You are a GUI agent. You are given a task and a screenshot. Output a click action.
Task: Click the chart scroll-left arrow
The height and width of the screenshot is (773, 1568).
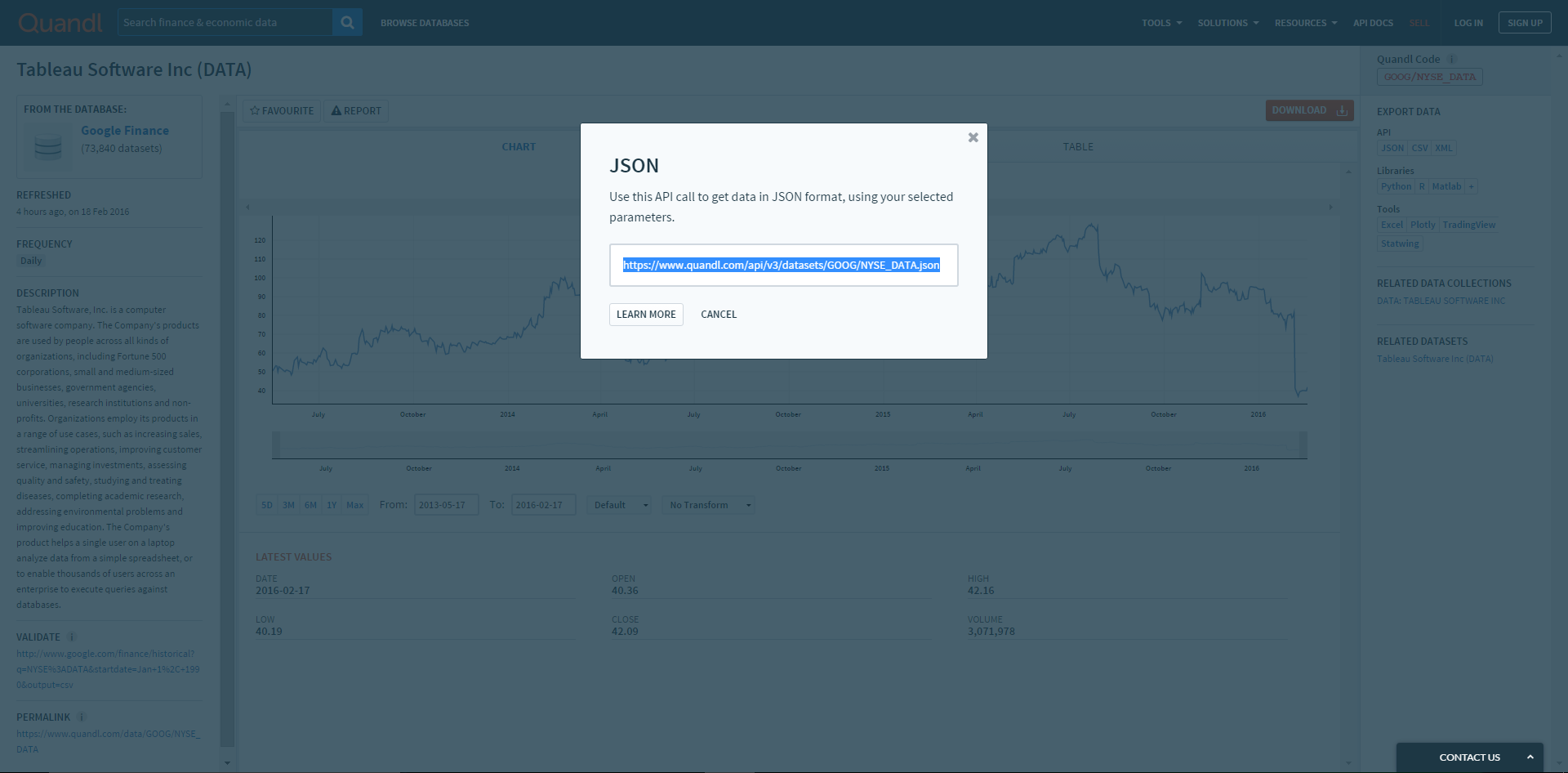[x=247, y=207]
